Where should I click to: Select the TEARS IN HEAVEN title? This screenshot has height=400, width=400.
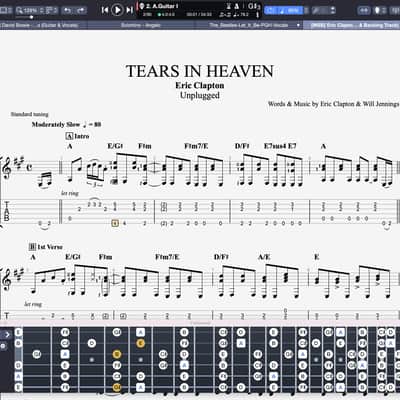200,71
